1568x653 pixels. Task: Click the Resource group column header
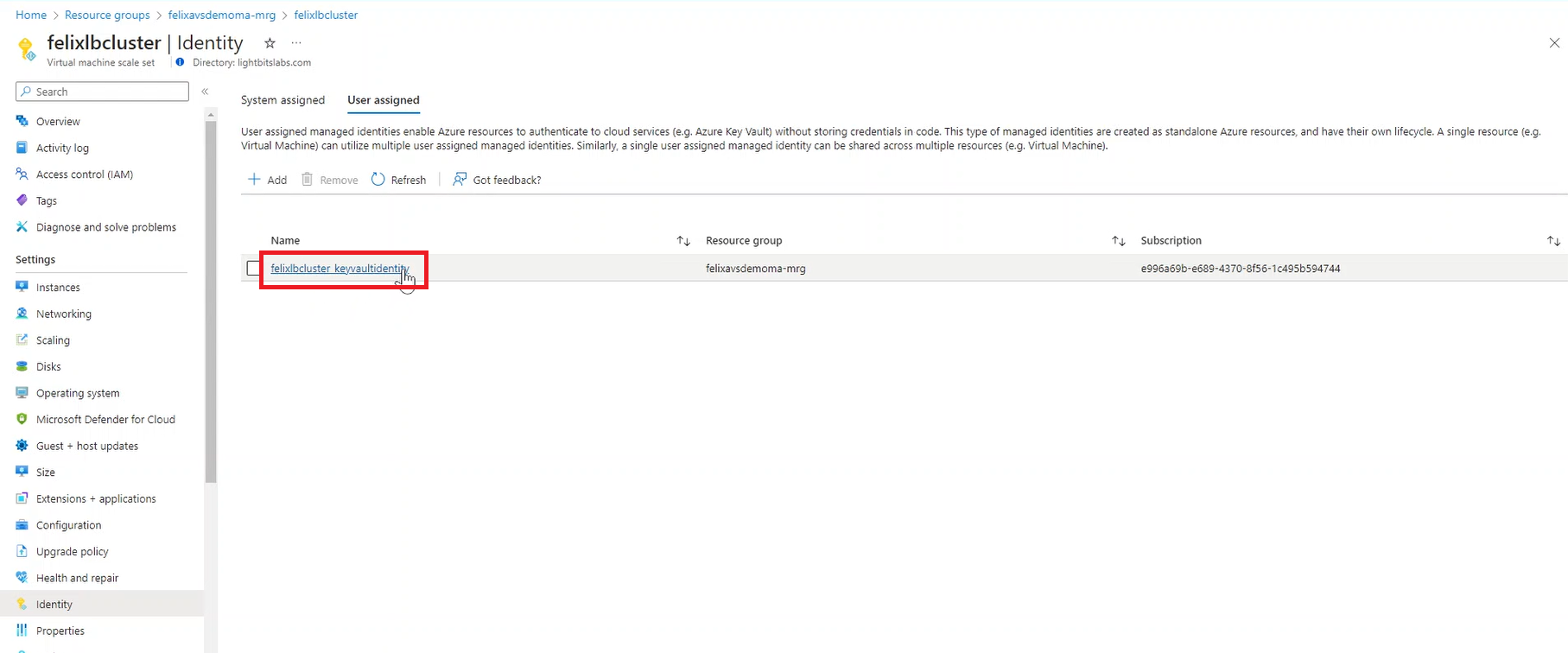click(744, 241)
